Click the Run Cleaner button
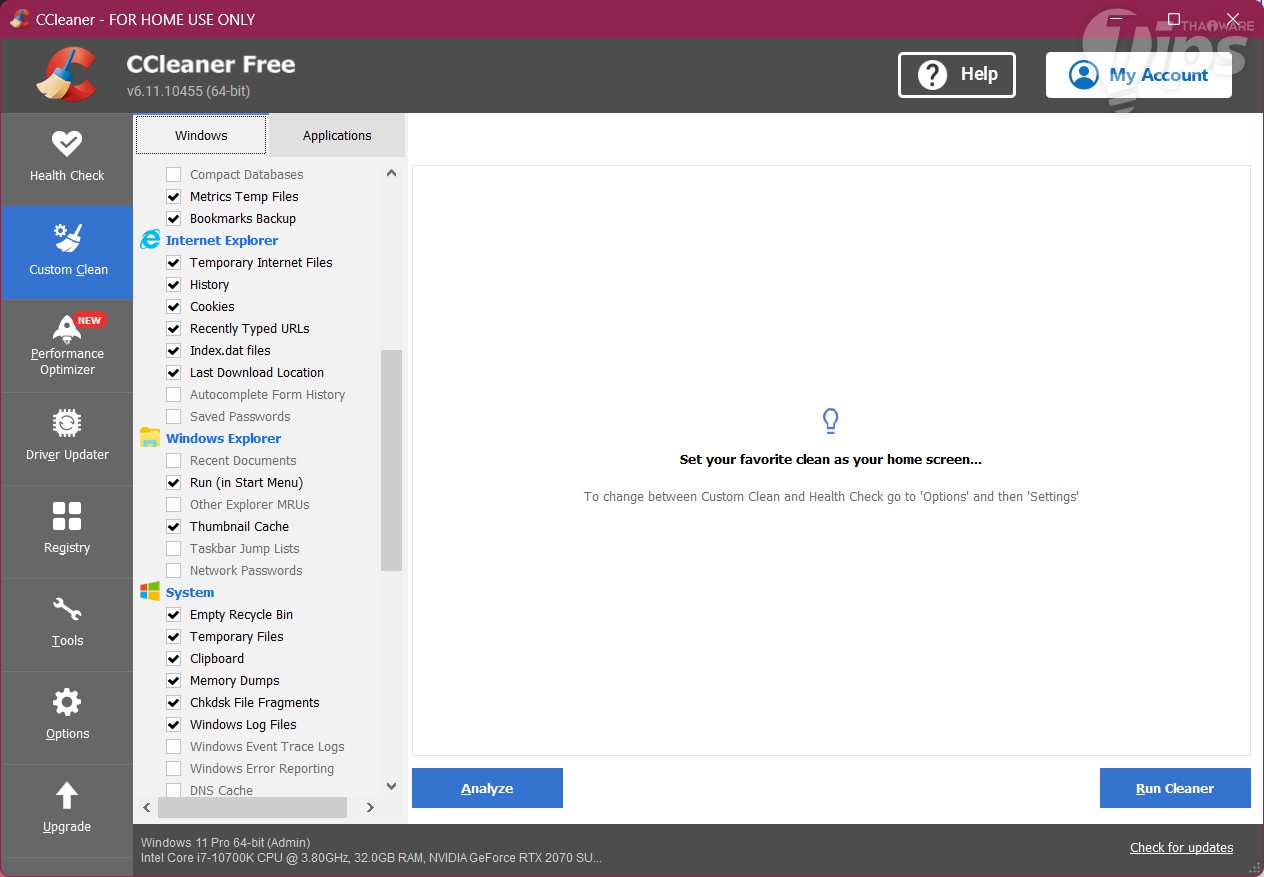This screenshot has height=877, width=1264. coord(1175,788)
